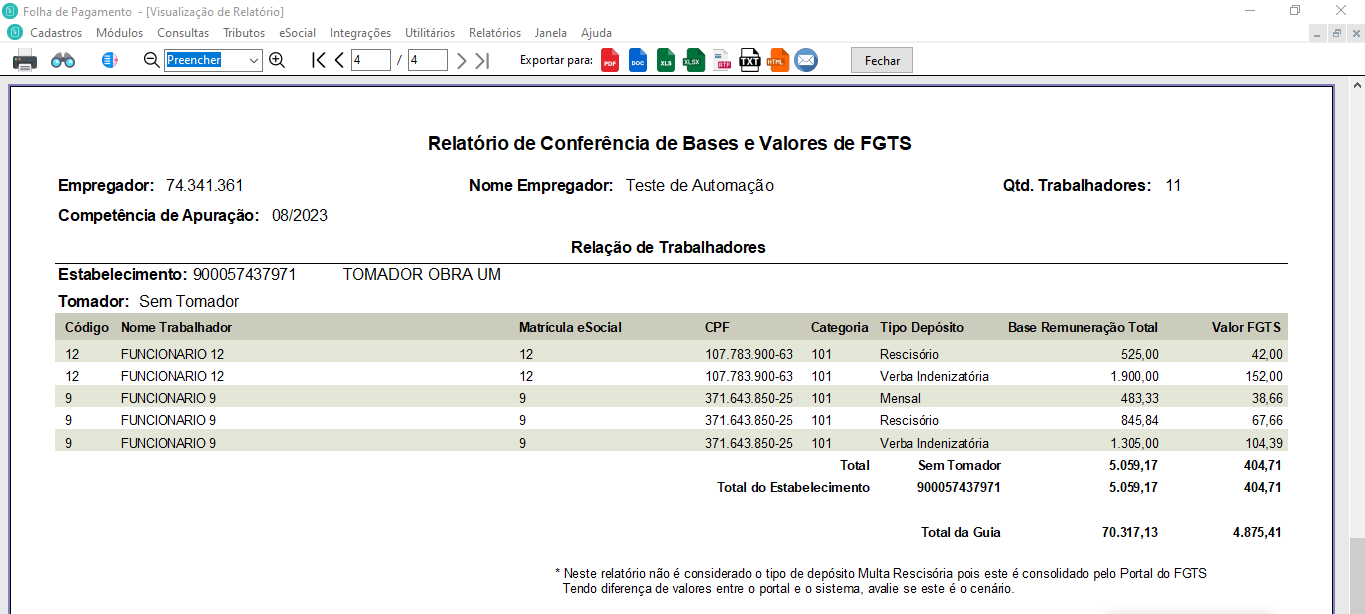This screenshot has width=1365, height=614.
Task: Export the report as TXT file
Action: coord(750,60)
